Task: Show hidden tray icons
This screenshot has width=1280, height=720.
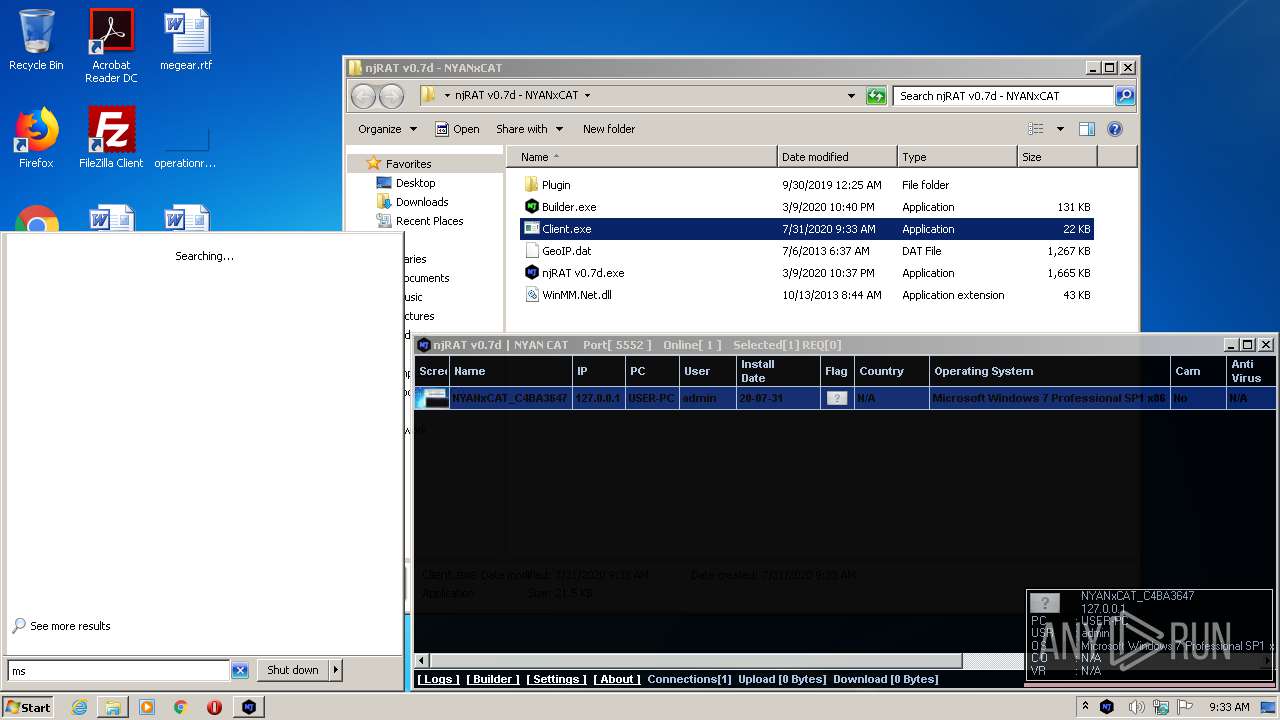Action: point(1086,707)
